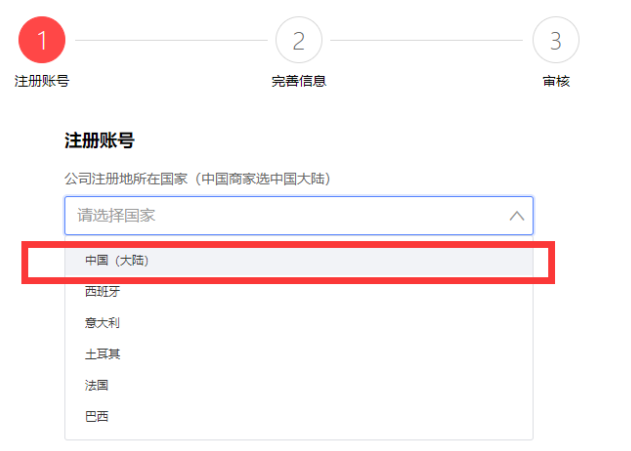Viewport: 631px width, 451px height.
Task: Click the 请选择国家 country select field
Action: coord(280,215)
